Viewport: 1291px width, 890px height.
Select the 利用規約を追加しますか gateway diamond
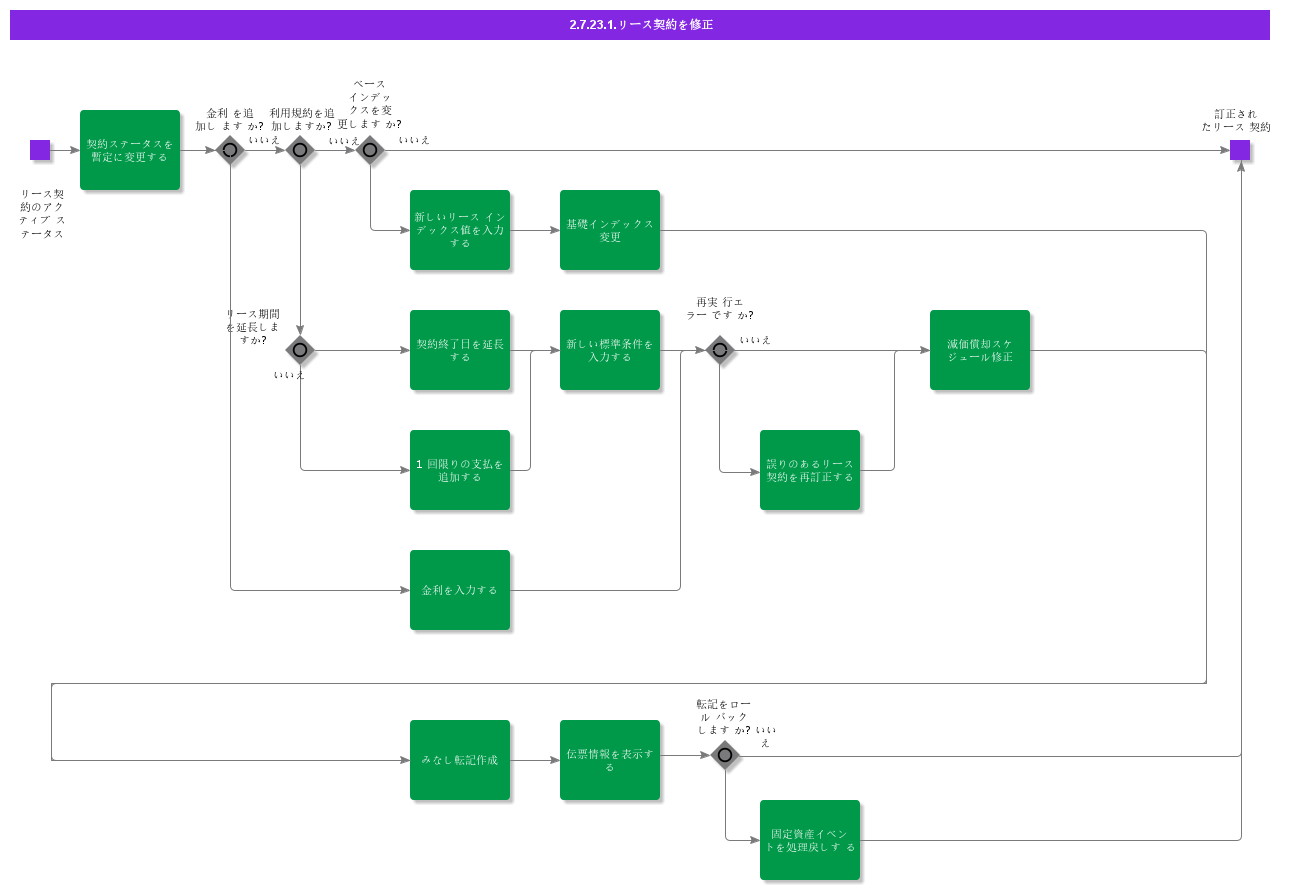300,150
